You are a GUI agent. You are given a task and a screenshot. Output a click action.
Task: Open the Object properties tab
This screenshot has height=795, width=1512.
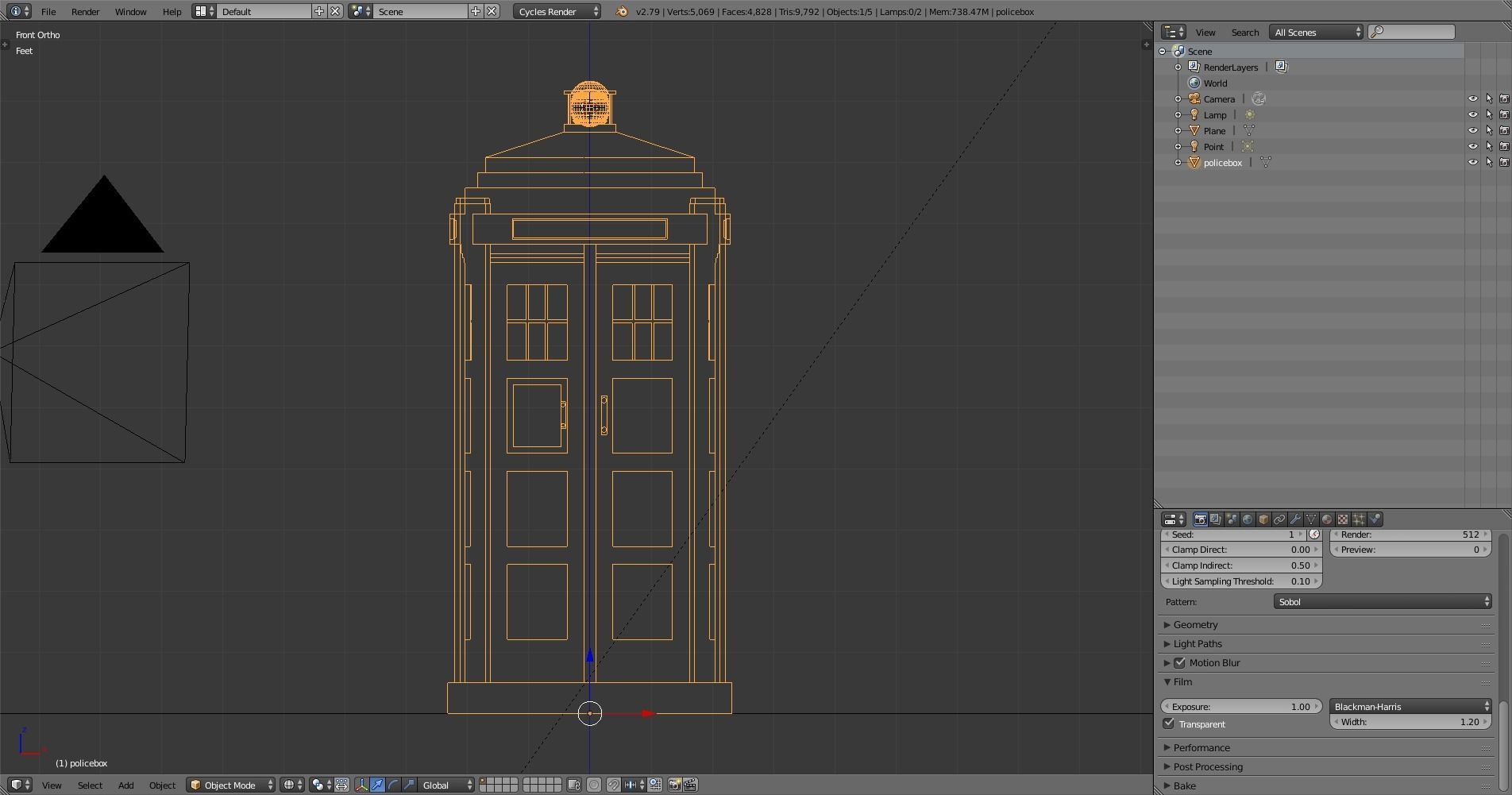[x=1263, y=519]
